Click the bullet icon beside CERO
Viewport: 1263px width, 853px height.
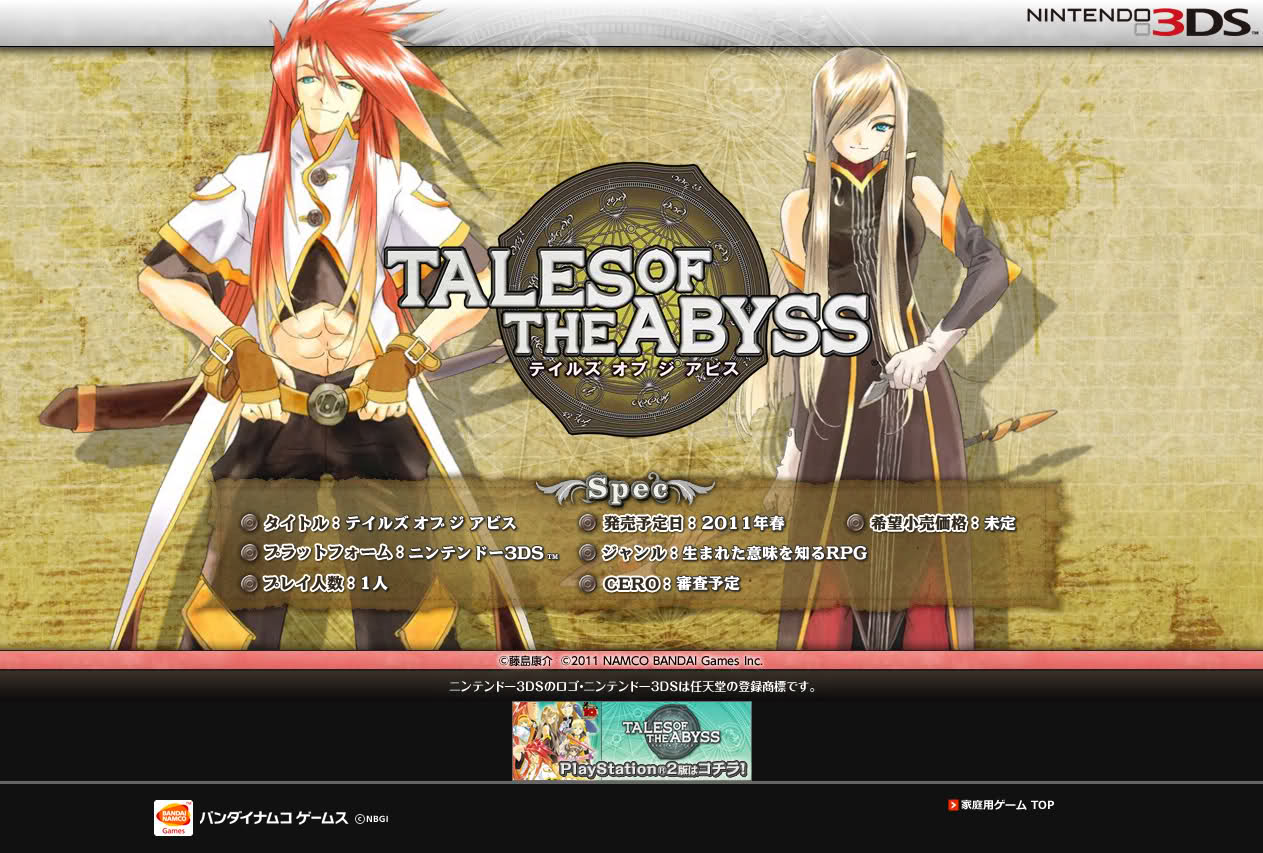(x=588, y=582)
